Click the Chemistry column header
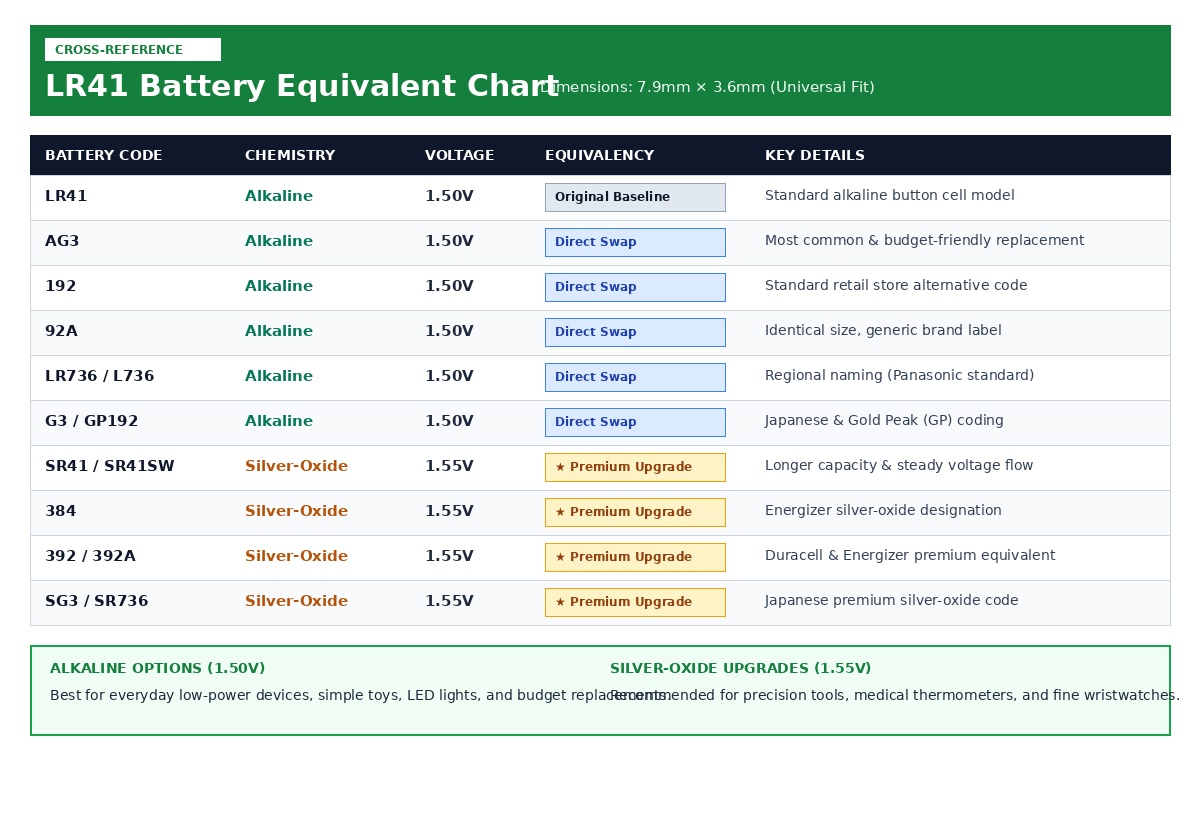This screenshot has width=1200, height=820. click(x=290, y=156)
